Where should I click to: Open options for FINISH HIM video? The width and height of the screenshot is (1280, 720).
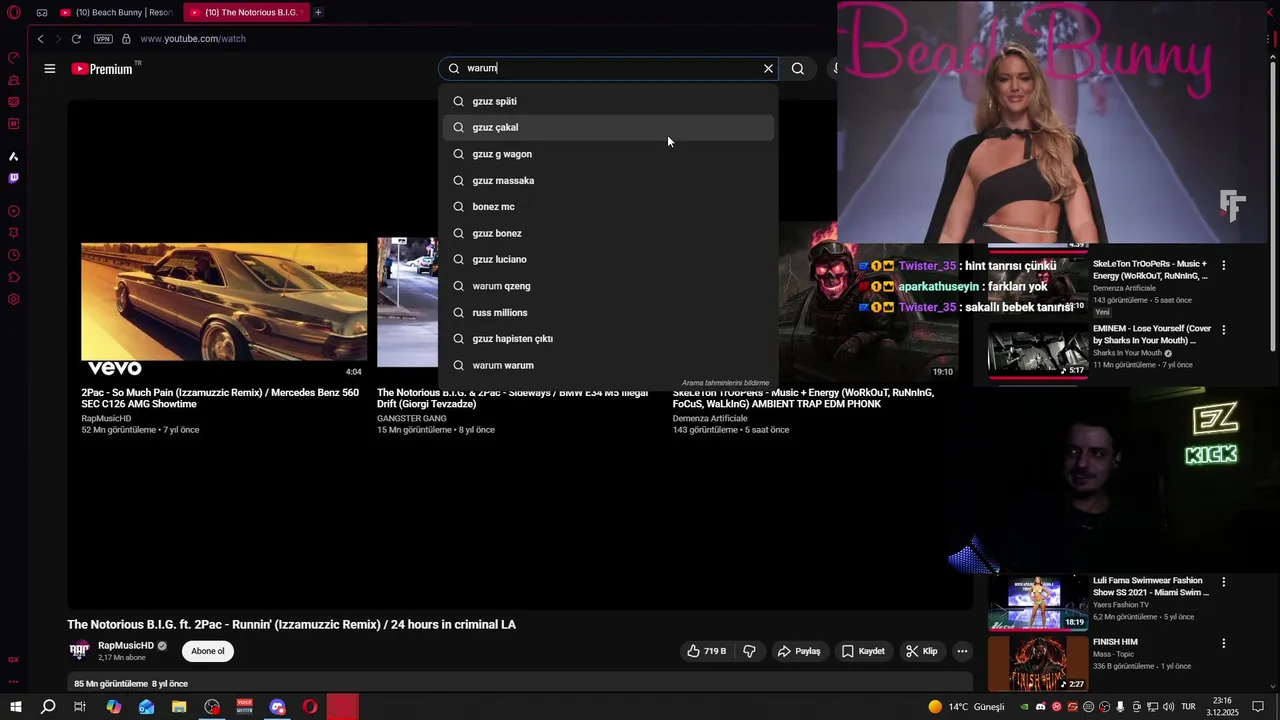(1223, 643)
